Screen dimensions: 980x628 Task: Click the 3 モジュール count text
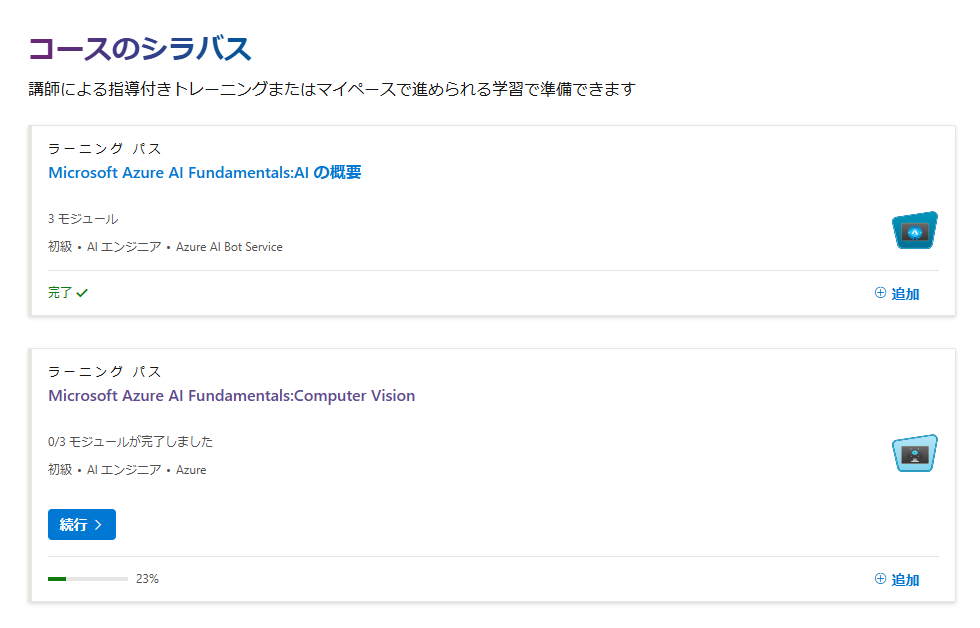tap(83, 219)
